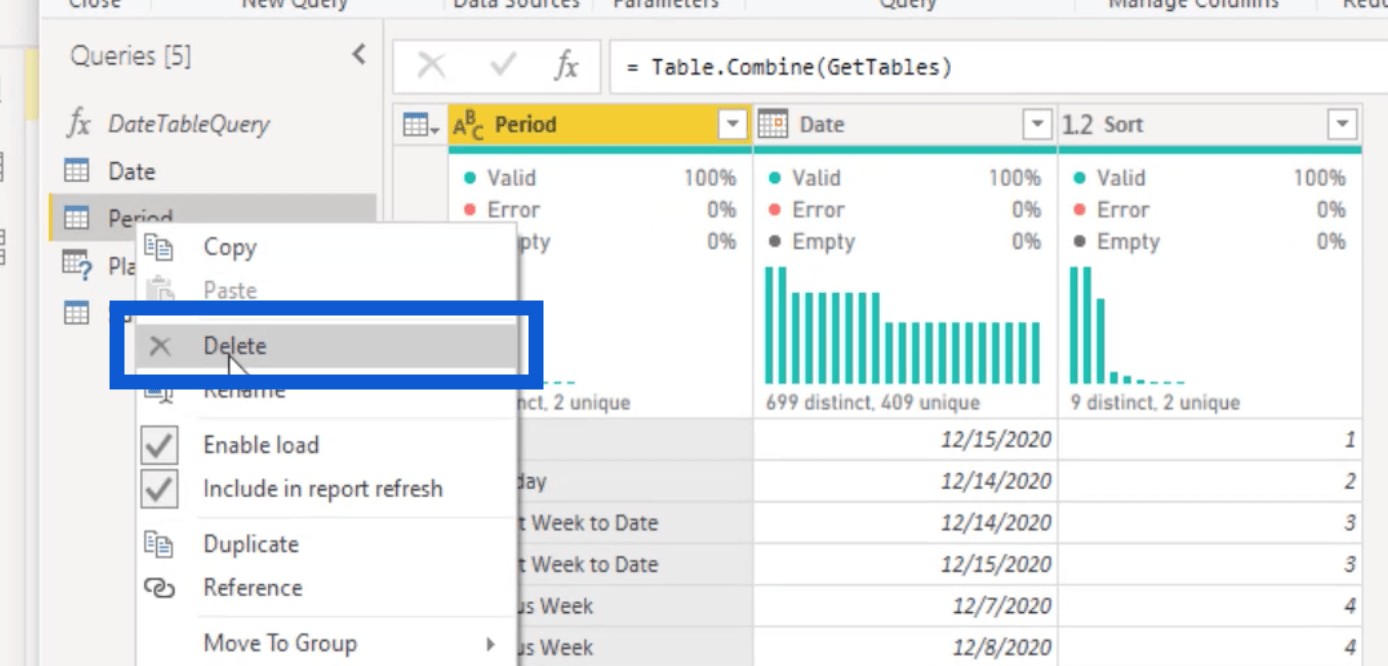Screen dimensions: 1388x666
Task: Select the DateTableQuery function query
Action: [x=189, y=124]
